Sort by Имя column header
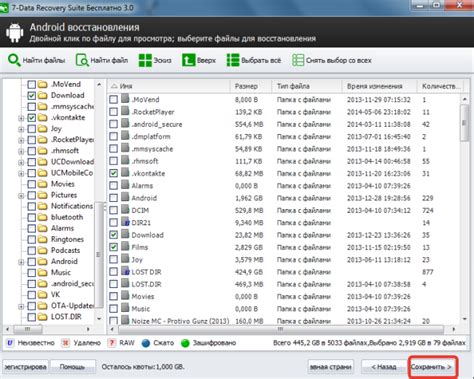This screenshot has width=474, height=379. click(x=169, y=86)
